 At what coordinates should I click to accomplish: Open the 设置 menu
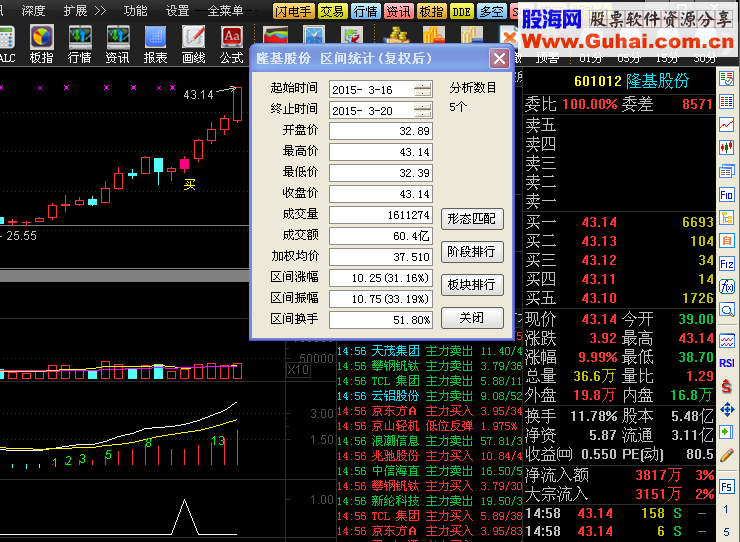pos(177,10)
